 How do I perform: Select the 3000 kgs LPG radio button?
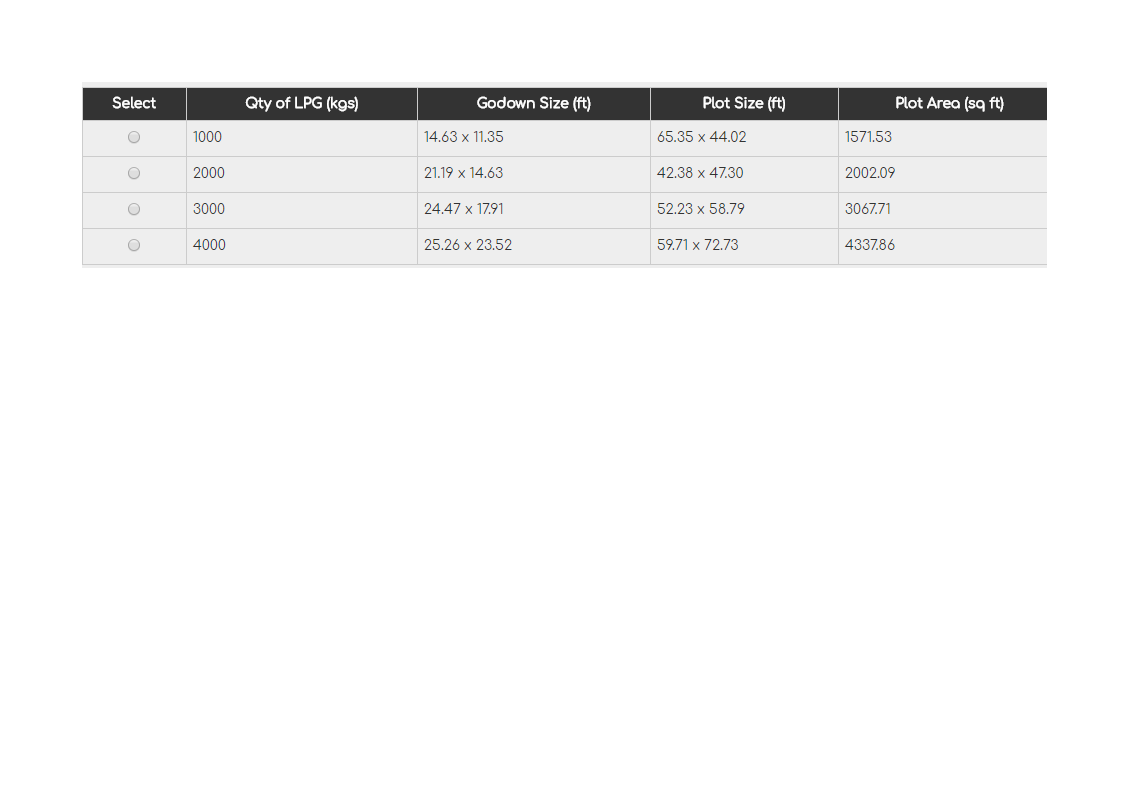(x=134, y=209)
